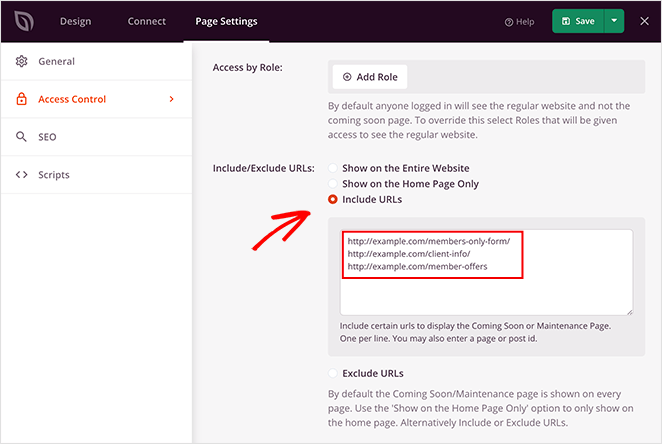The height and width of the screenshot is (444, 662).
Task: Click the General gear icon in sidebar
Action: [21, 62]
